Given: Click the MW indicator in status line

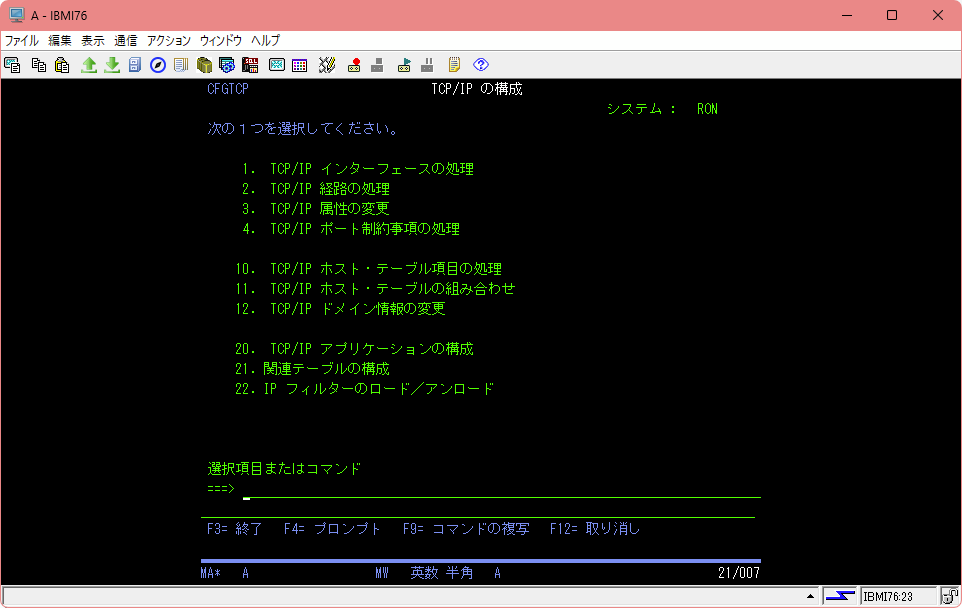Looking at the screenshot, I should [382, 573].
